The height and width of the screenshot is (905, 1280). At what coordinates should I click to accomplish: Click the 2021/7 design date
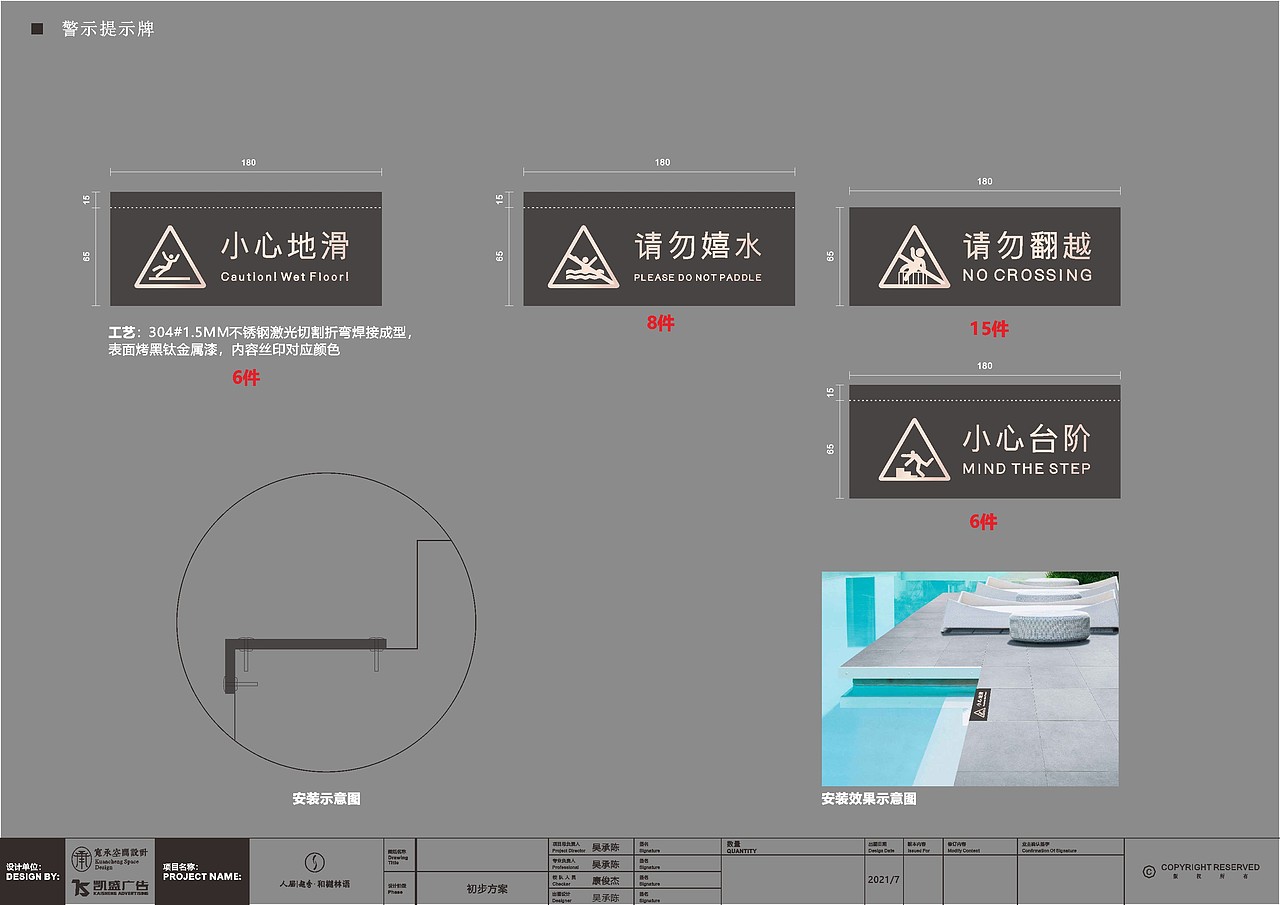pos(884,880)
